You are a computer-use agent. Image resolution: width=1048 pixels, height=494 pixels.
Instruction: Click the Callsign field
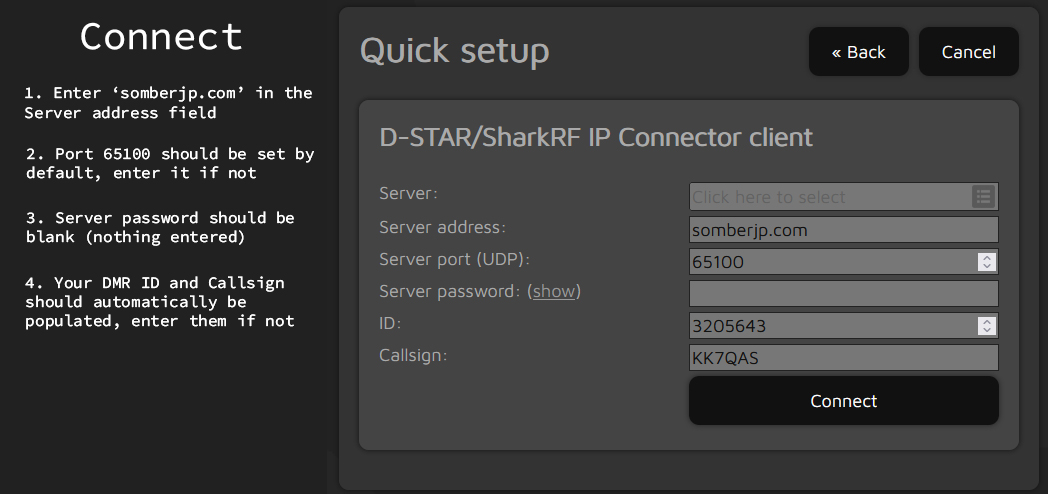coord(843,358)
